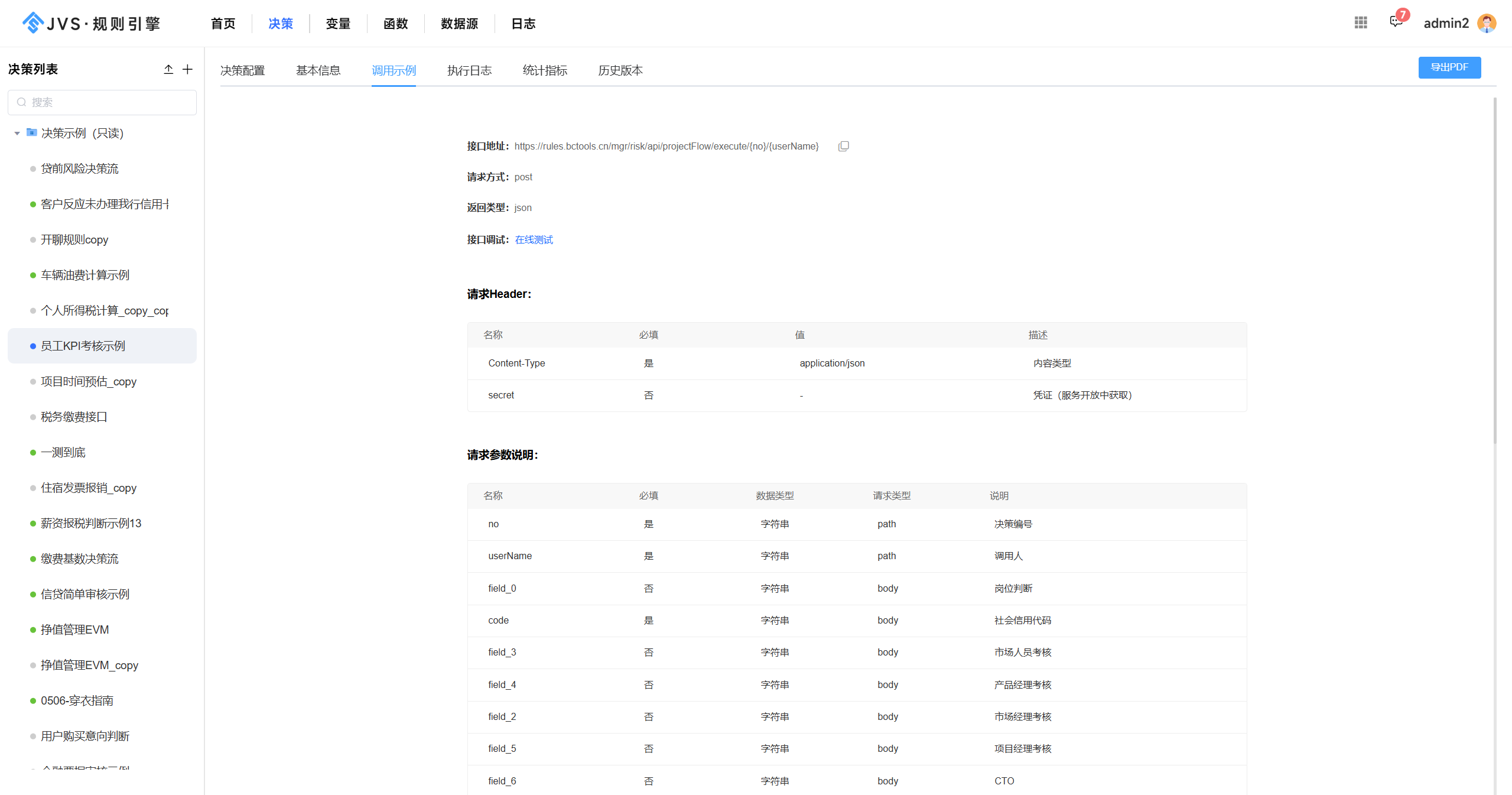Click the folder icon for 决策示例 (只读)
This screenshot has height=795, width=1512.
pyautogui.click(x=32, y=132)
